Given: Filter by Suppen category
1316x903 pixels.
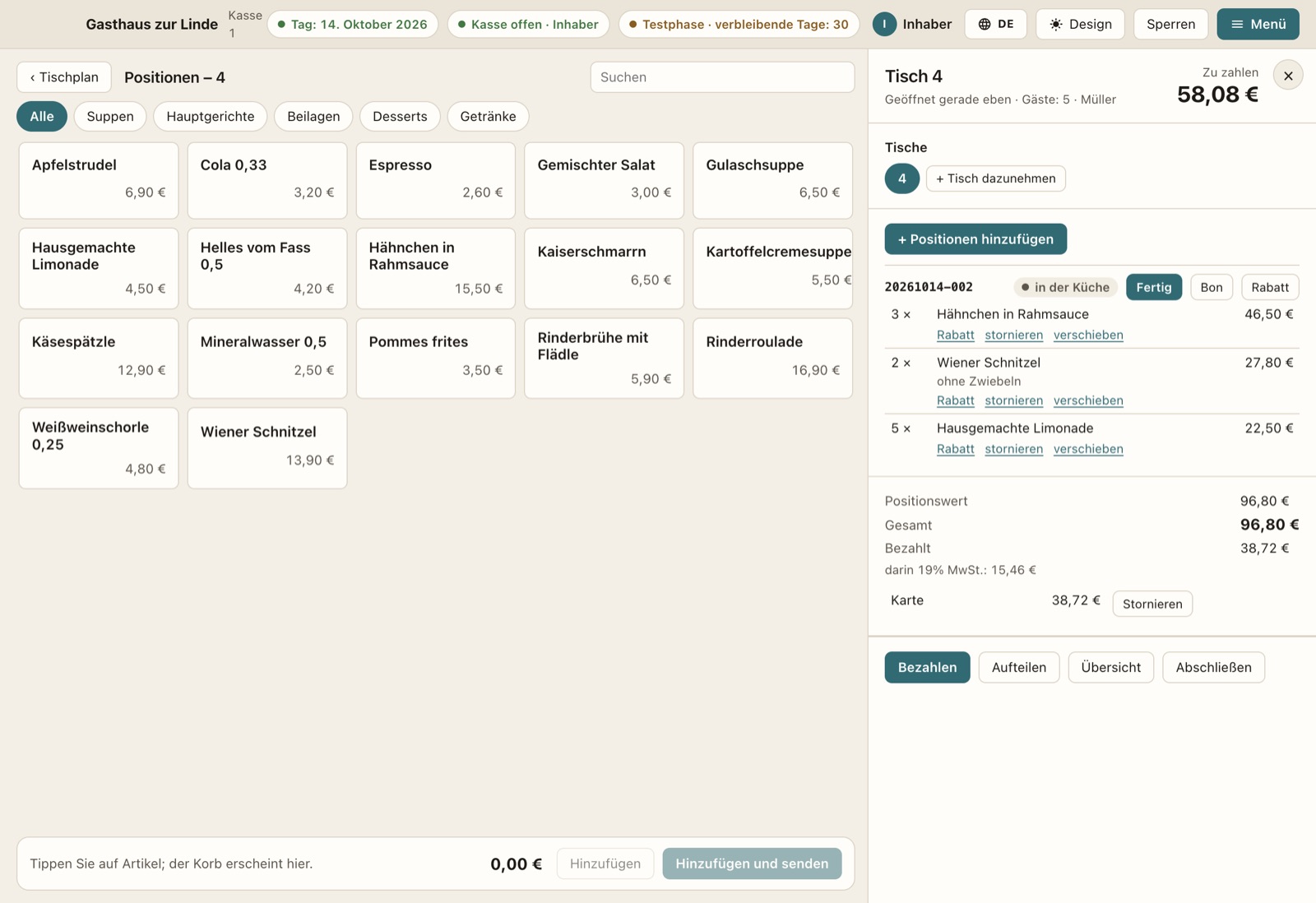Looking at the screenshot, I should (x=110, y=116).
